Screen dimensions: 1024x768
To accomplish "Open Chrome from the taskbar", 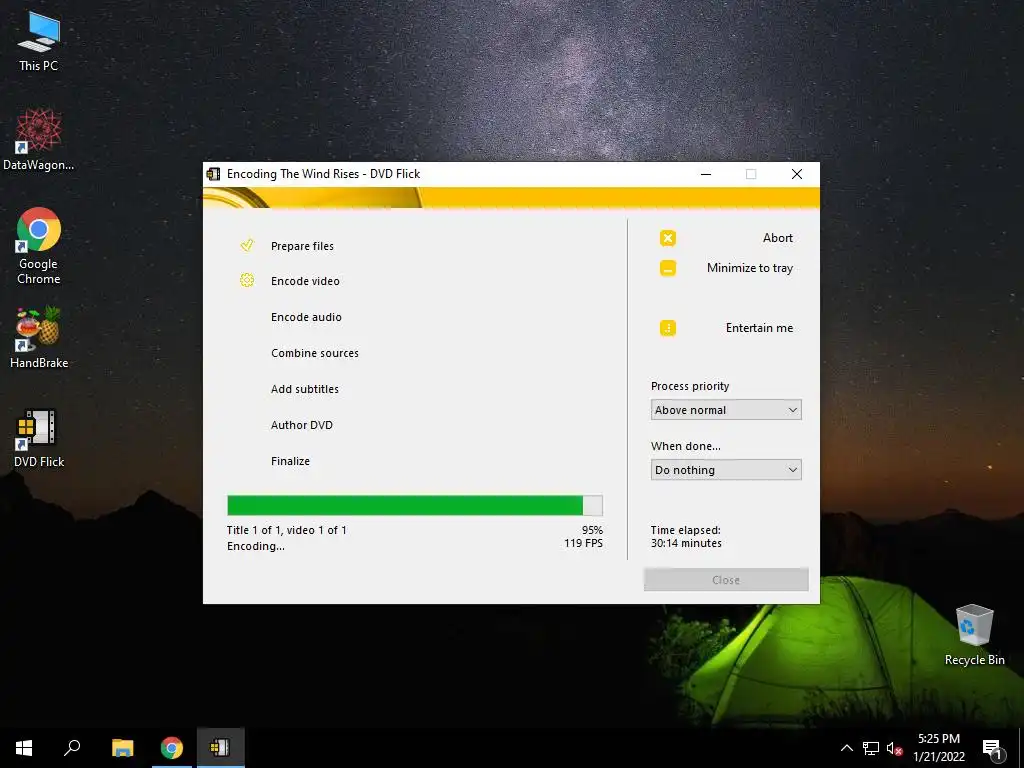I will tap(172, 748).
